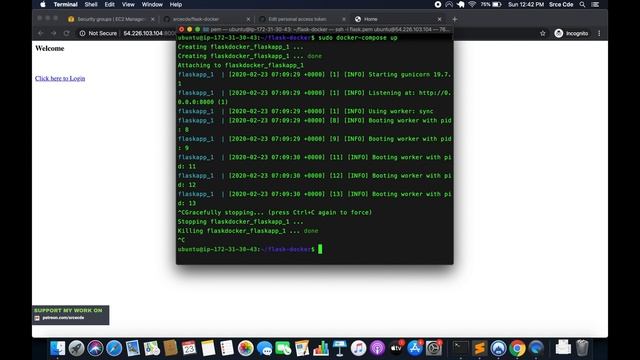Go forward in the browser
Screen dimensions: 640x360
(x=53, y=33)
